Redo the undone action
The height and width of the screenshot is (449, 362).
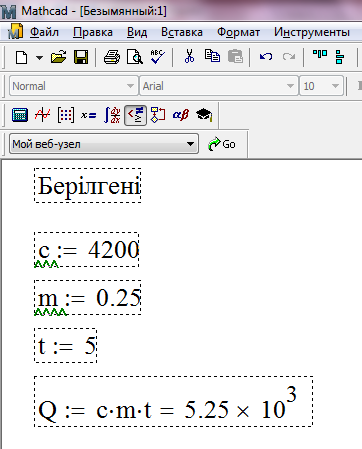pos(289,57)
